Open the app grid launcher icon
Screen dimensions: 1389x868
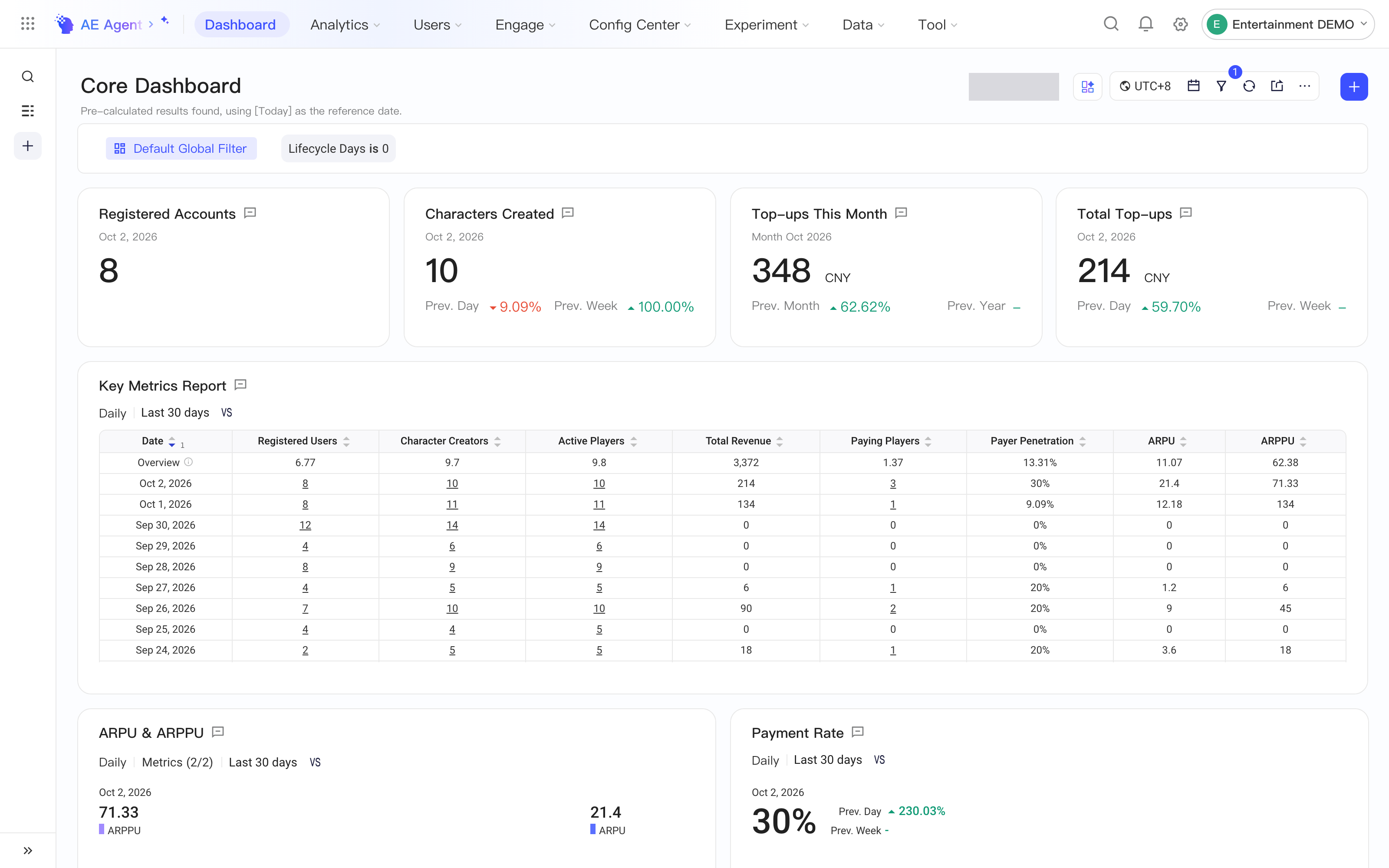(27, 23)
